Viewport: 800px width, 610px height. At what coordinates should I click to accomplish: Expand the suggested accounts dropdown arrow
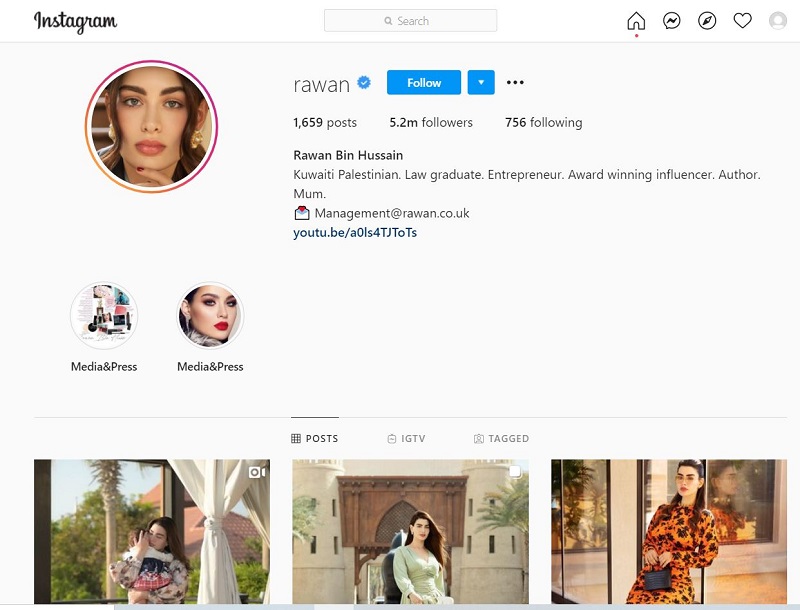481,83
